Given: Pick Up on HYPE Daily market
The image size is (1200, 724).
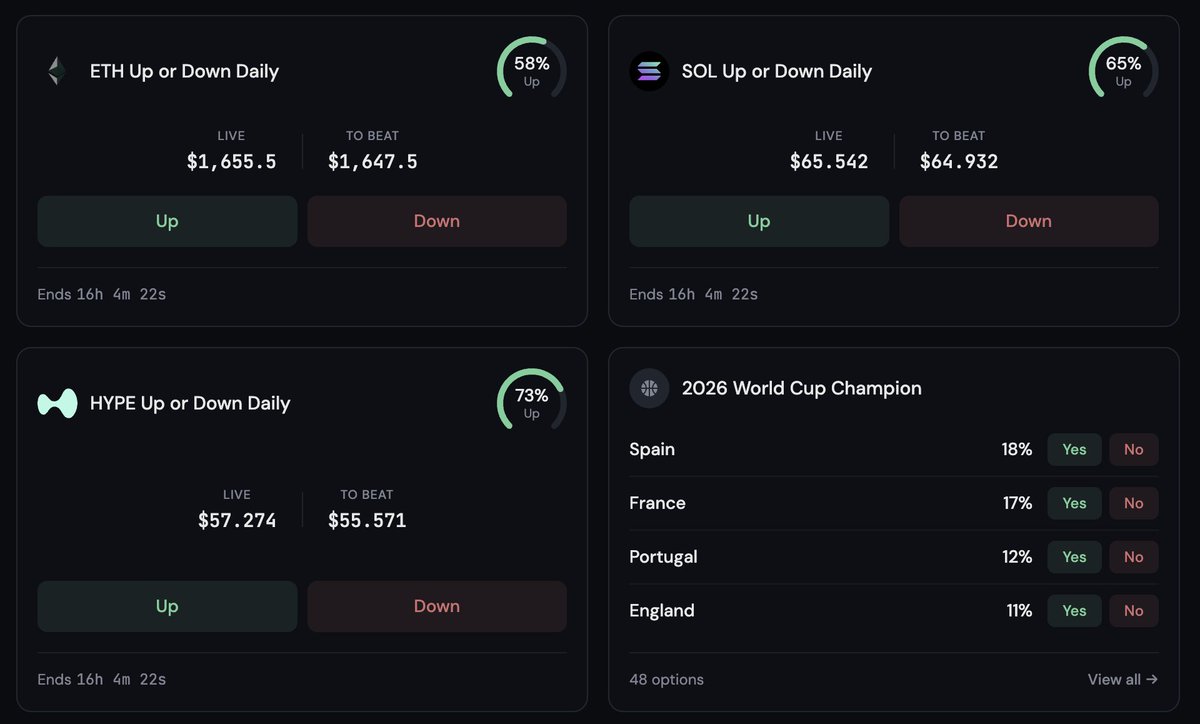Looking at the screenshot, I should pyautogui.click(x=167, y=606).
